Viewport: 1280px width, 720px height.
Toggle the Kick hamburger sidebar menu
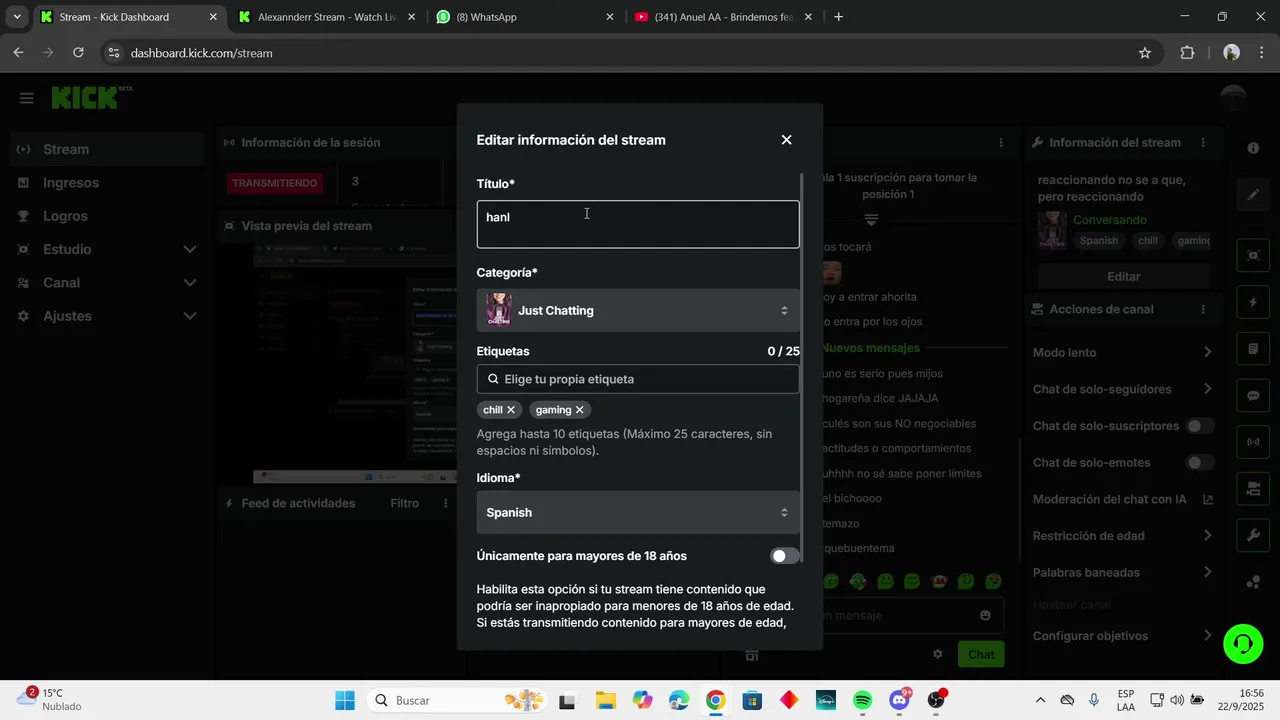(x=27, y=98)
